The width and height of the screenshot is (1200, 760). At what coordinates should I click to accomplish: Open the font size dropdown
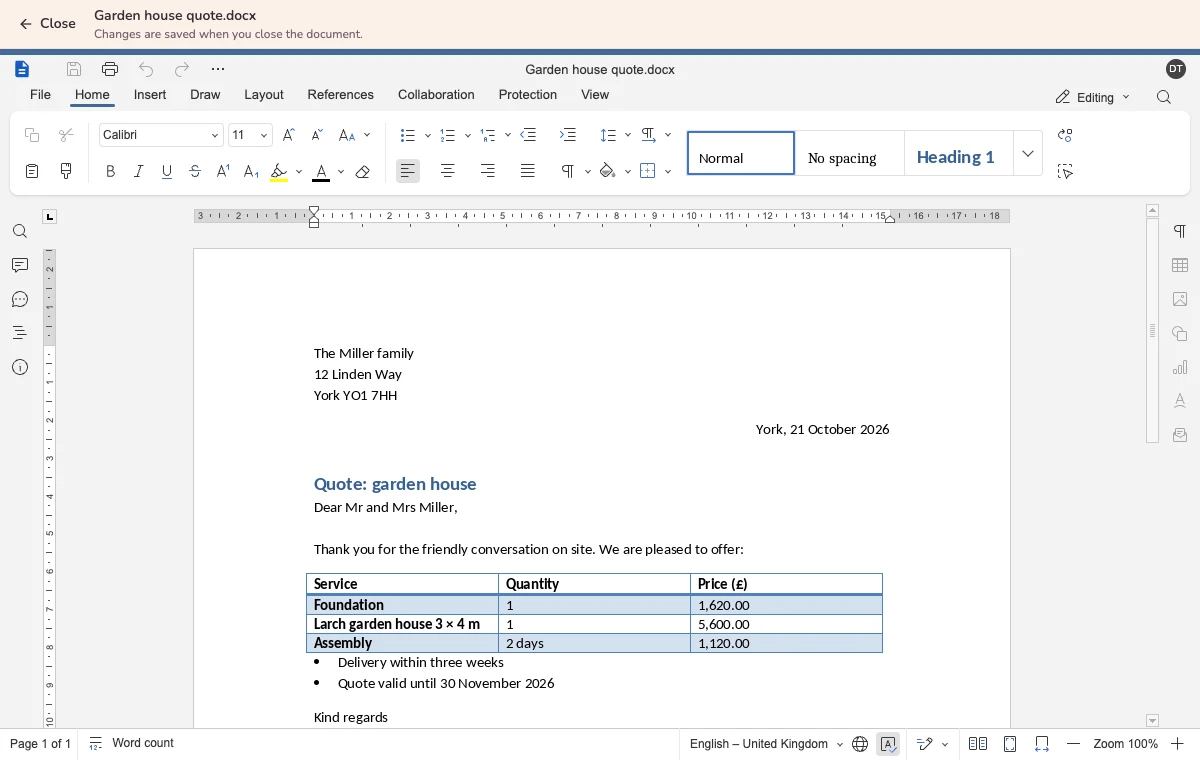[x=264, y=135]
